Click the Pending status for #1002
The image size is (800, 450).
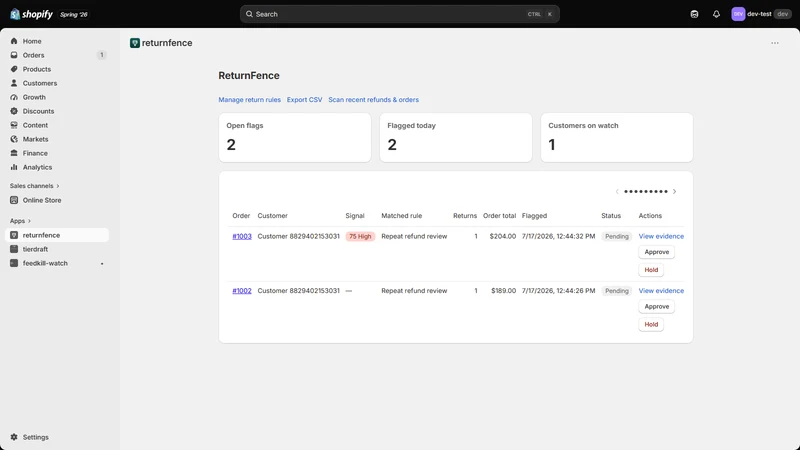coord(617,291)
